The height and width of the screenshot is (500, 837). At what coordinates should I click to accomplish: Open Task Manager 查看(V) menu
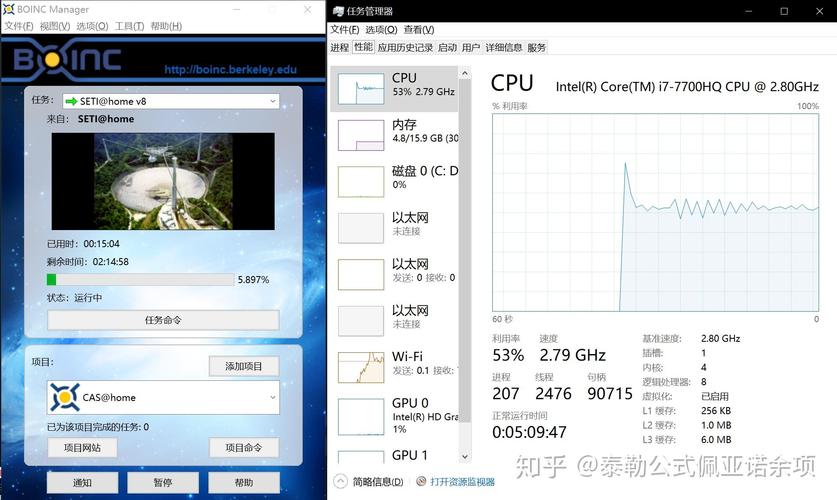tap(418, 29)
